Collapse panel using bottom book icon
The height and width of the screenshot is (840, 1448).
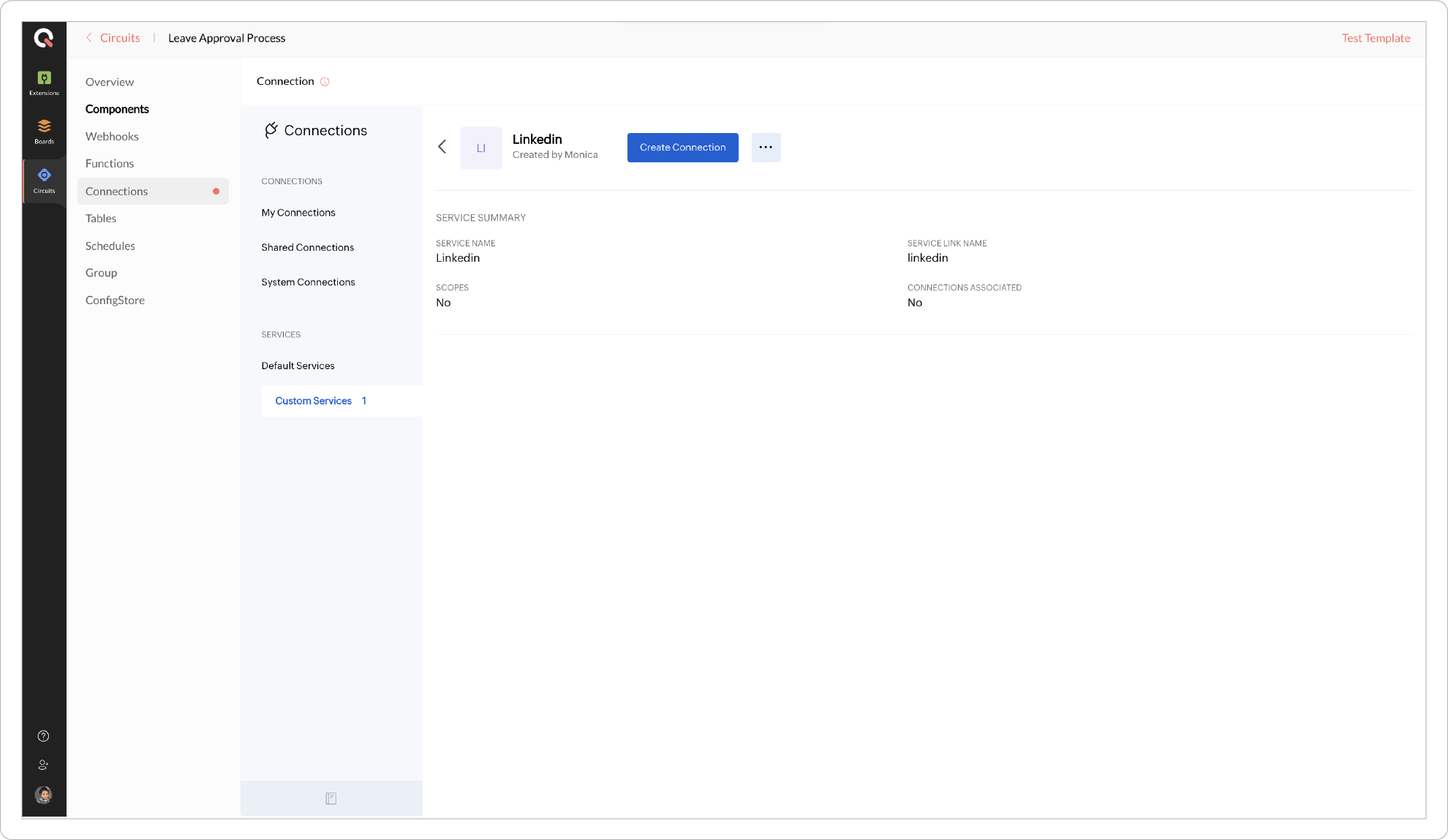tap(331, 798)
